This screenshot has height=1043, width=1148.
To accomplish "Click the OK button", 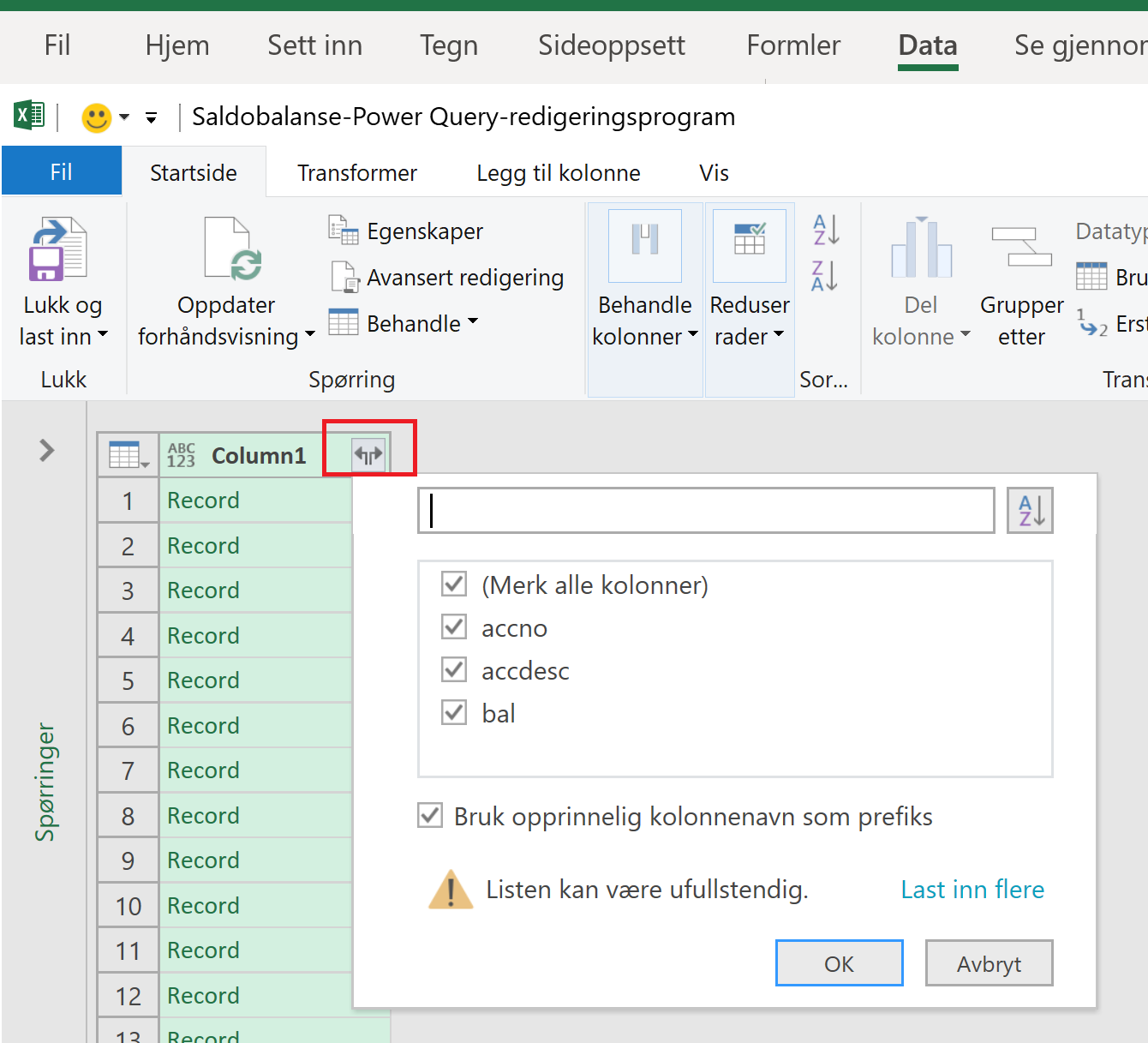I will (x=839, y=963).
